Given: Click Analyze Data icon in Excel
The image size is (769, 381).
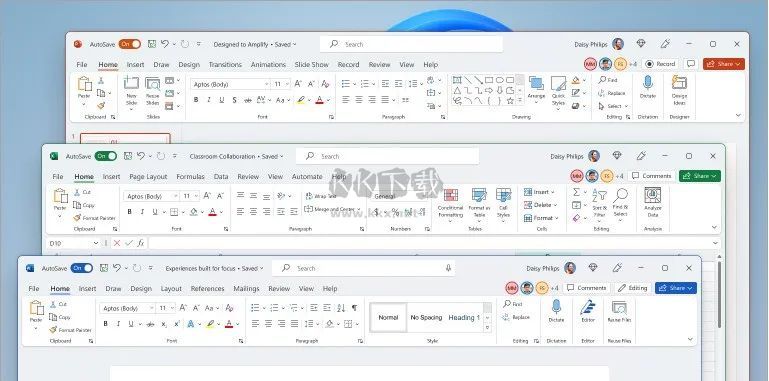Looking at the screenshot, I should (x=652, y=195).
